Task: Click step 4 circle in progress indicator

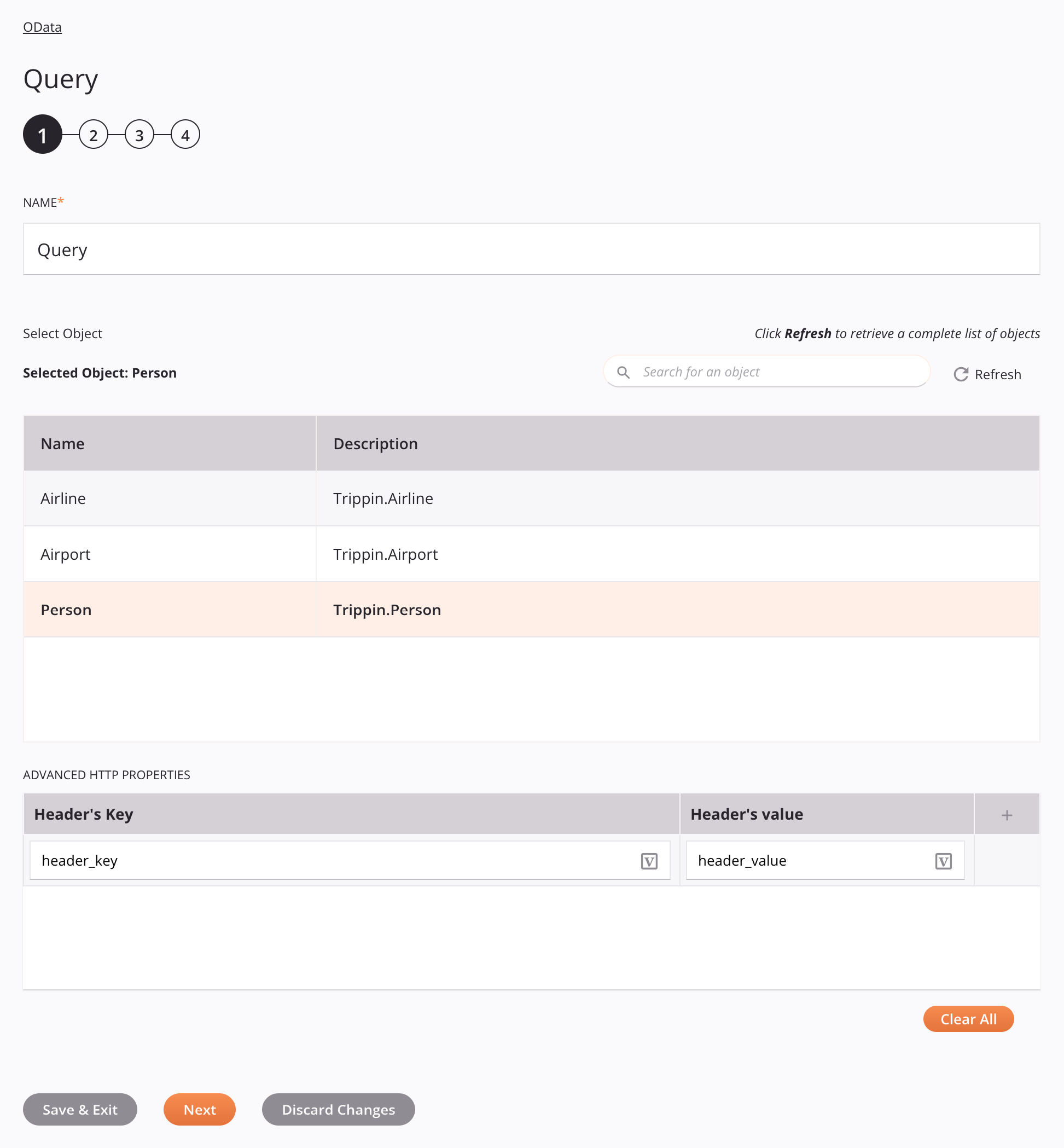Action: [x=185, y=134]
